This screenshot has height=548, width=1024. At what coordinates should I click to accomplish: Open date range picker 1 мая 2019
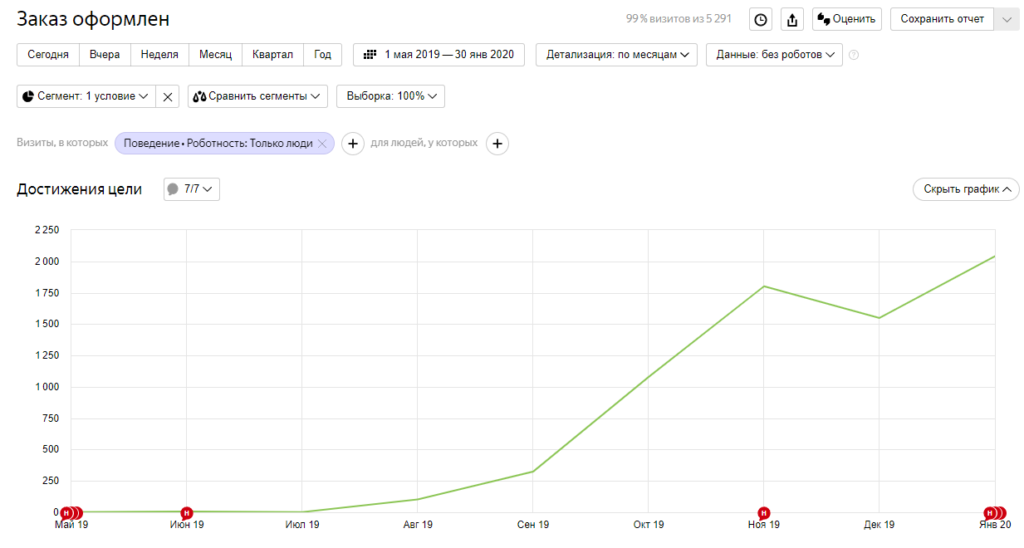tap(439, 55)
